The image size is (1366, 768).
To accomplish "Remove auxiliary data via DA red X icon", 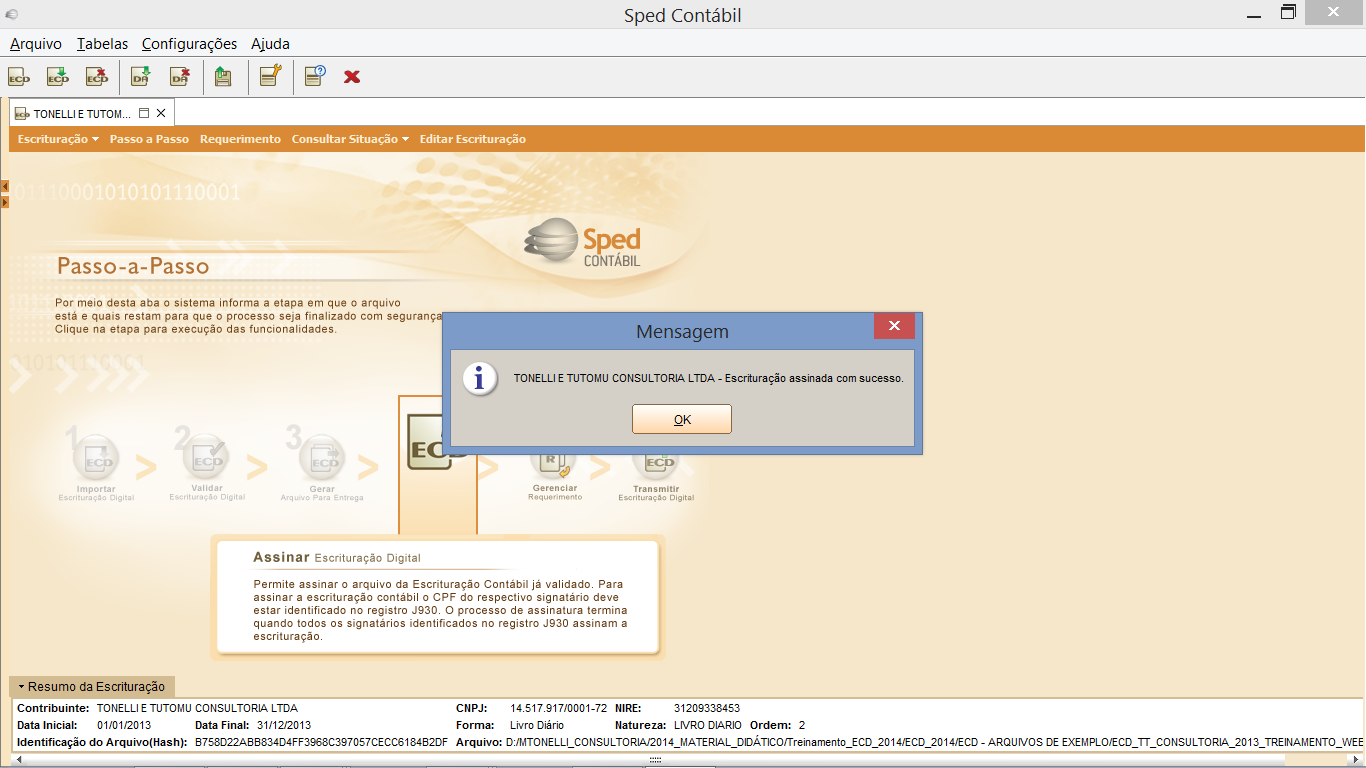I will coord(180,76).
